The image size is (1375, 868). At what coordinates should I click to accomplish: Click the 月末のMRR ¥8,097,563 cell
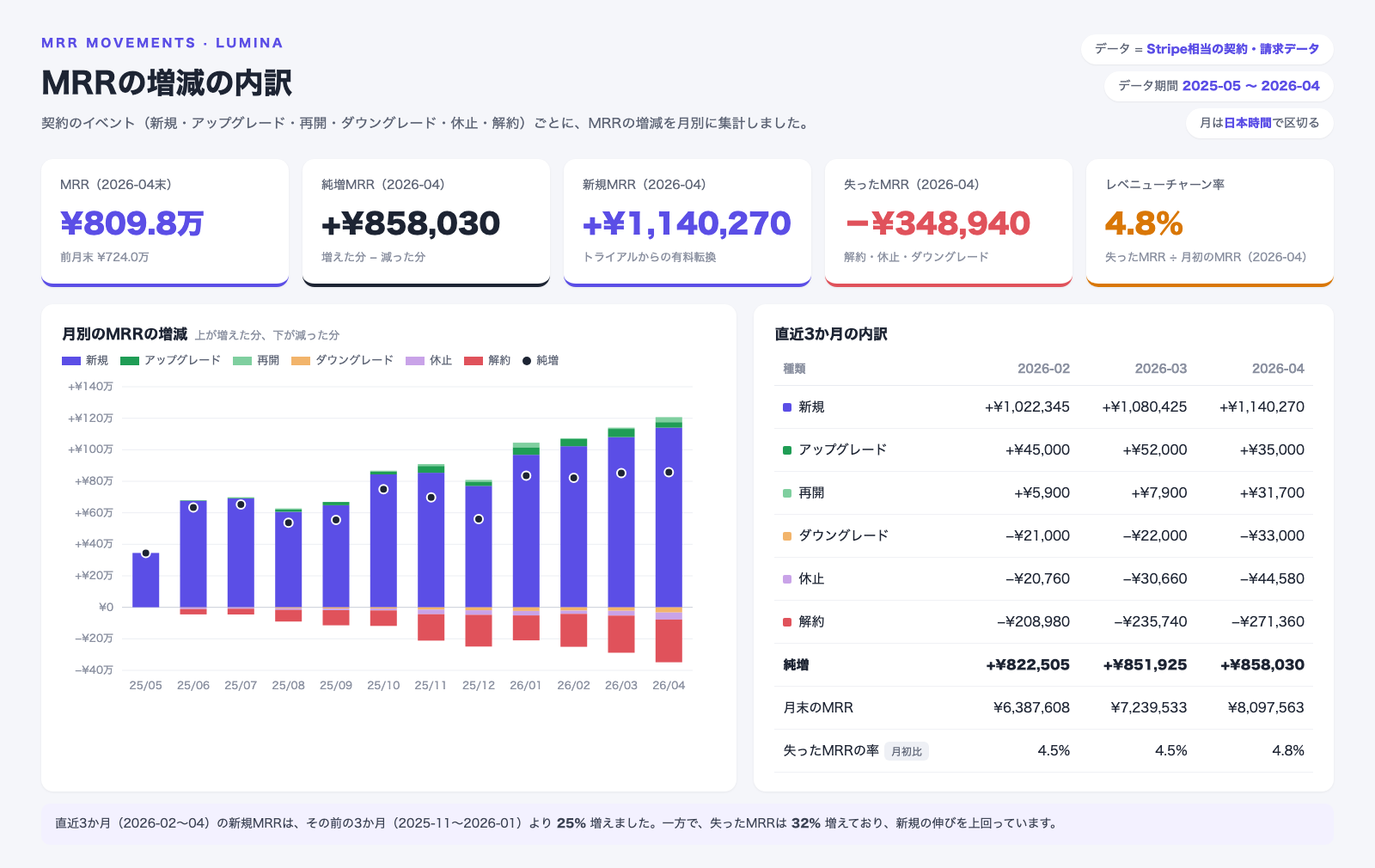[1266, 708]
